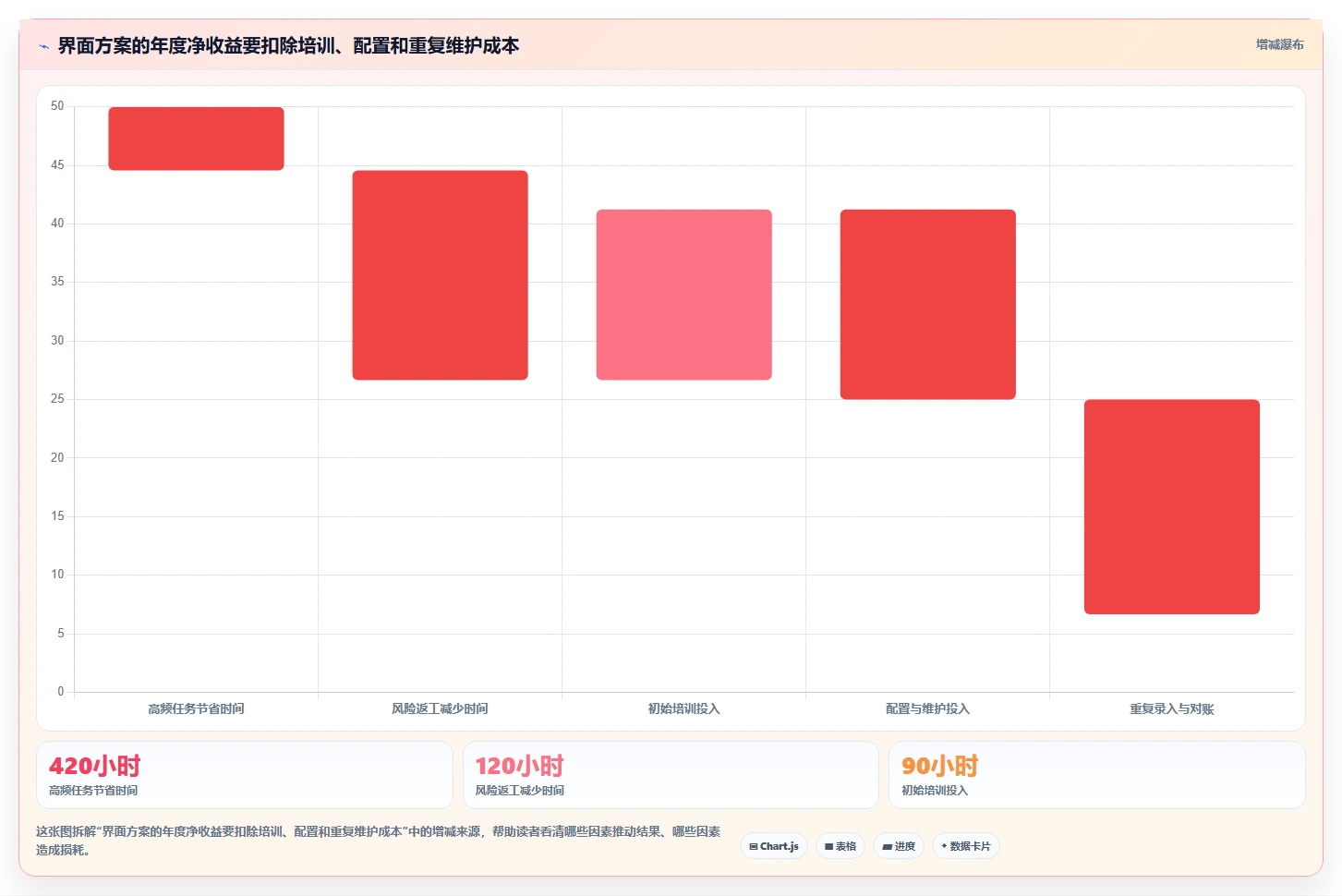Viewport: 1342px width, 896px height.
Task: Click the 表格 tag icon
Action: pos(829,846)
